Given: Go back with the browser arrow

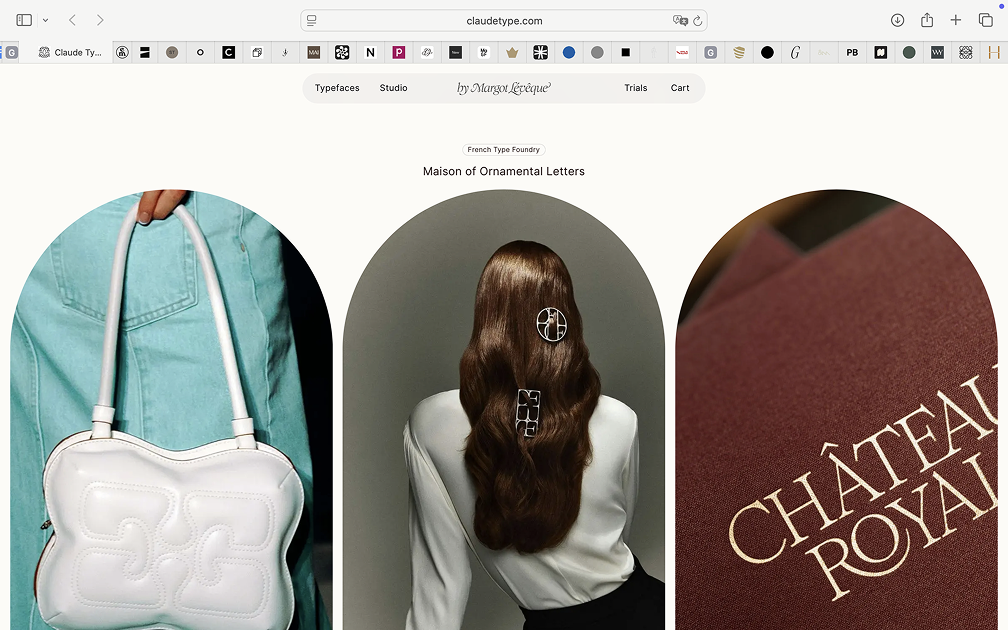Looking at the screenshot, I should (x=73, y=20).
